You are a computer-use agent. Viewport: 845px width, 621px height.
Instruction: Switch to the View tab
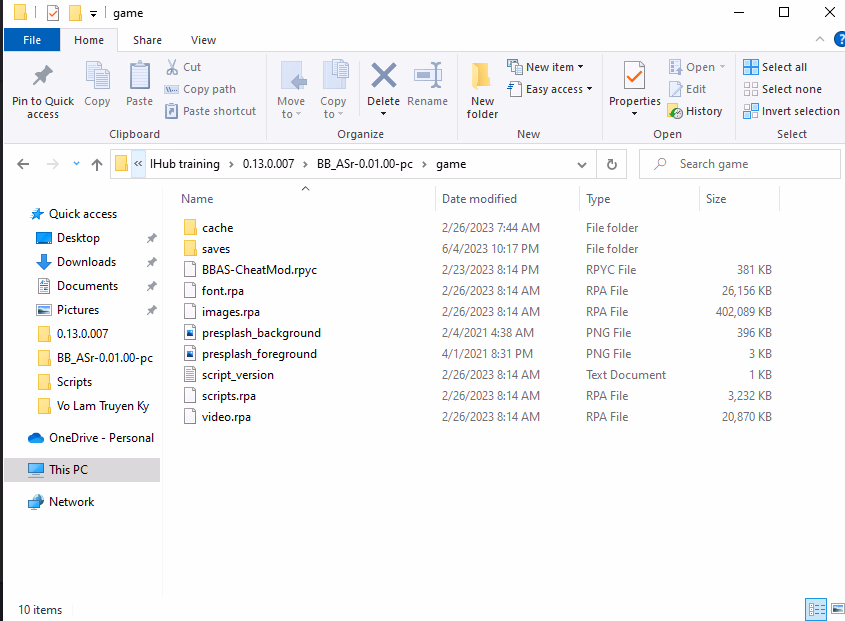point(203,40)
